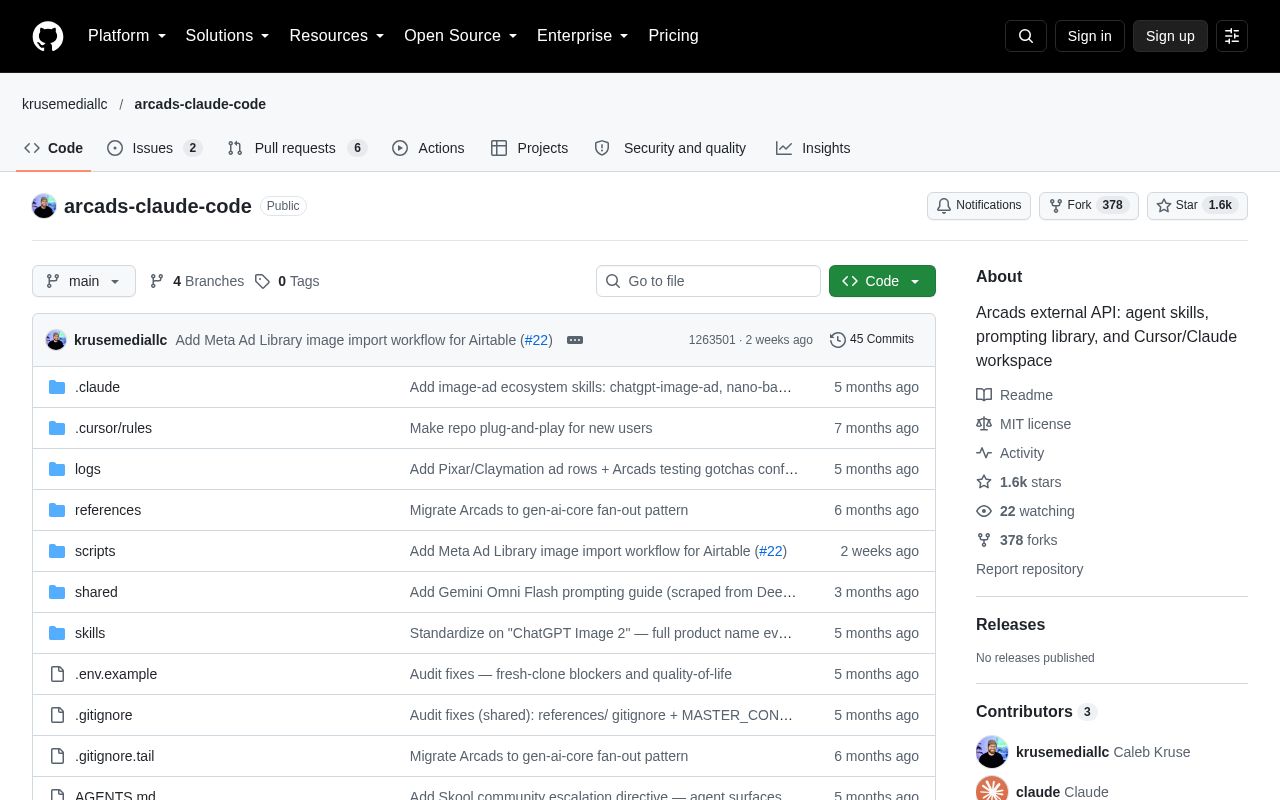Open the scripts folder
Viewport: 1280px width, 800px height.
[x=95, y=551]
